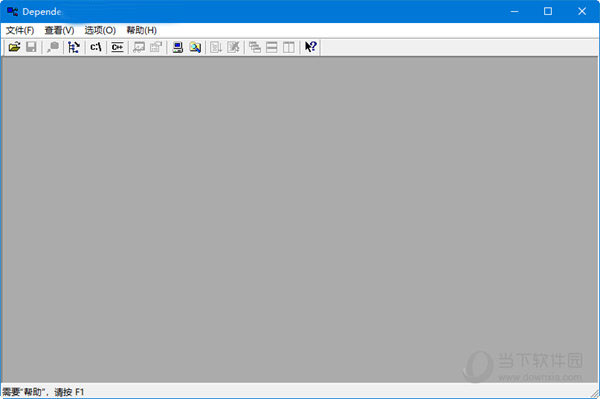600x399 pixels.
Task: Click the greyed-out copy icon next to save
Action: [x=53, y=47]
